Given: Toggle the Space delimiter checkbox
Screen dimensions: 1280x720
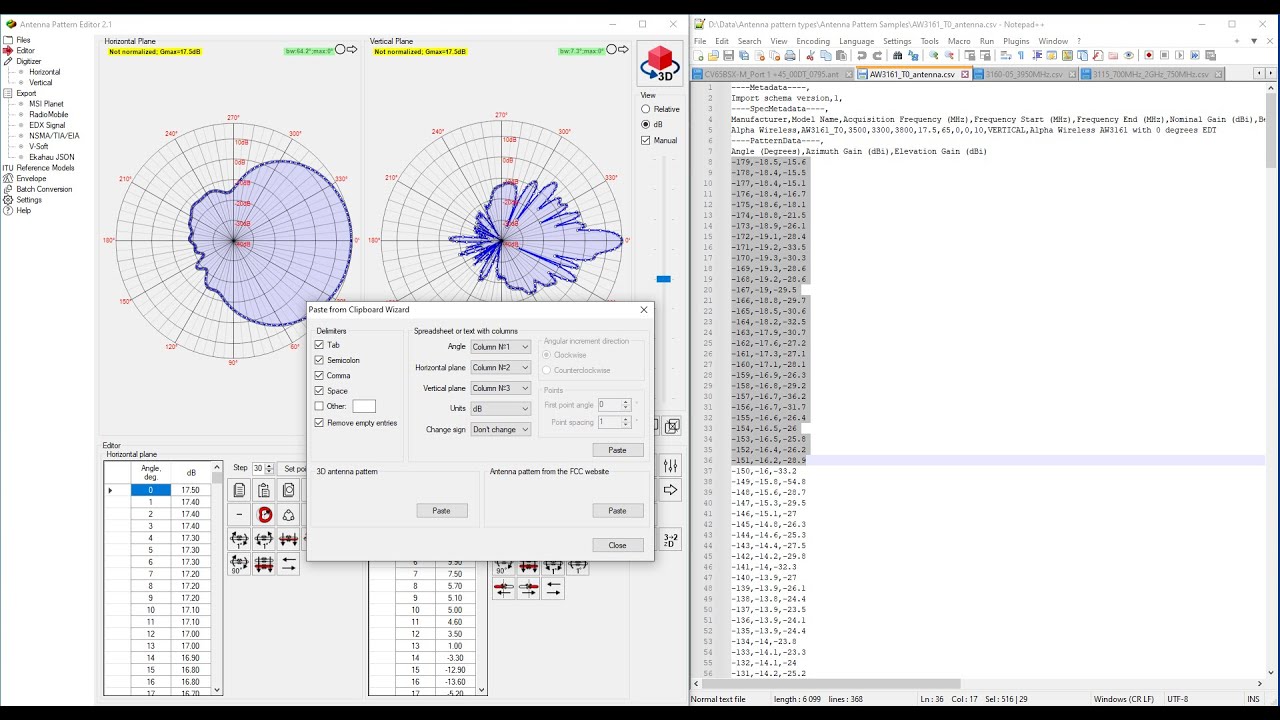Looking at the screenshot, I should tap(319, 391).
